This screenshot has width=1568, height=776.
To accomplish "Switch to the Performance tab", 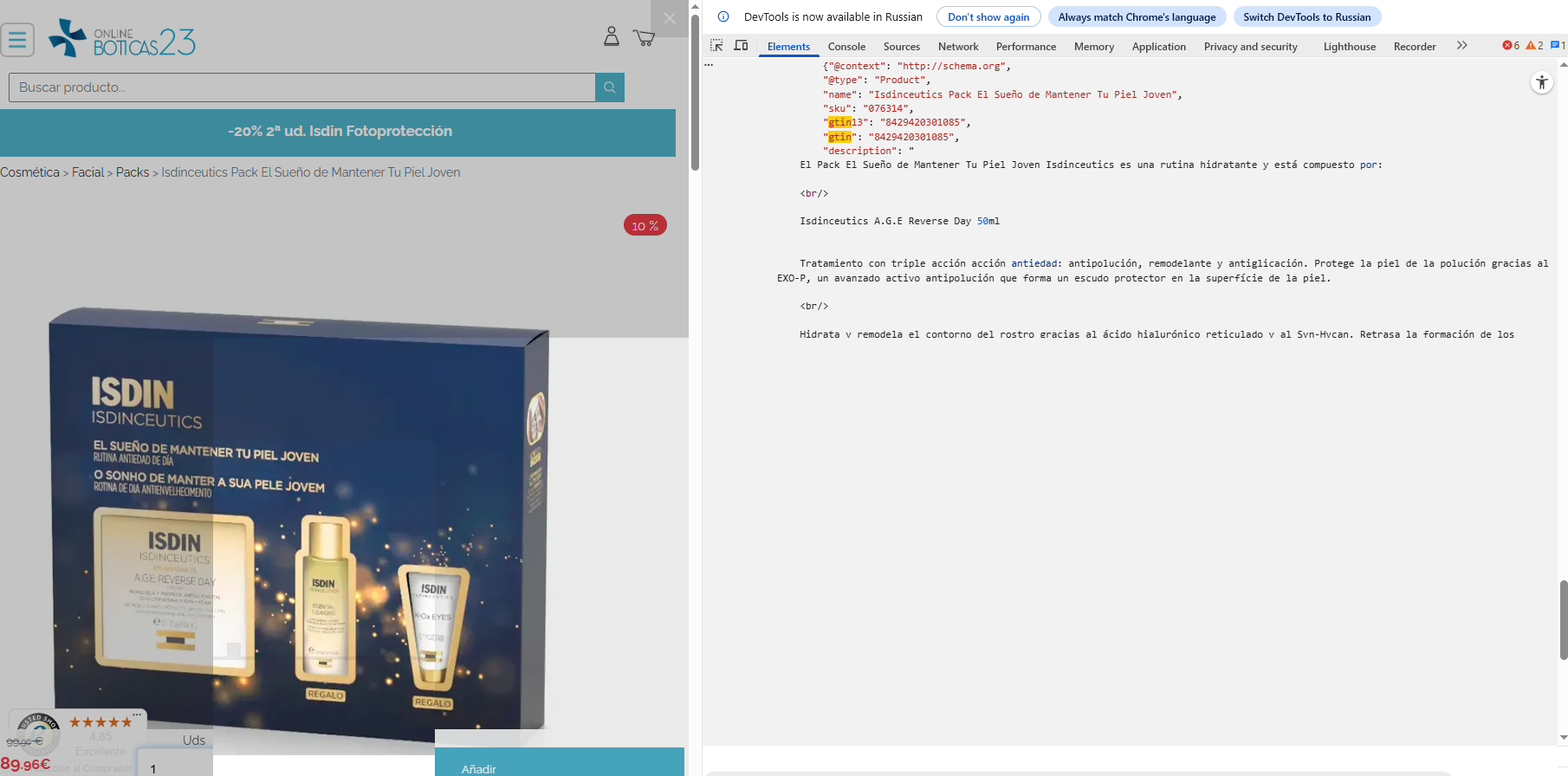I will [1026, 47].
